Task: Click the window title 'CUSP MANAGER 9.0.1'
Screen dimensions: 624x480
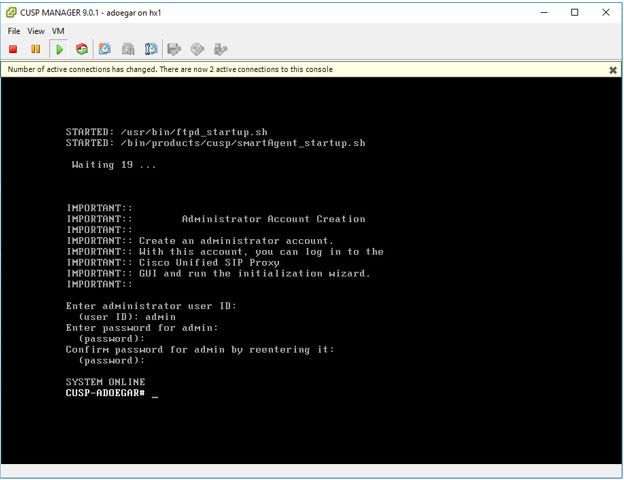Action: pyautogui.click(x=59, y=13)
